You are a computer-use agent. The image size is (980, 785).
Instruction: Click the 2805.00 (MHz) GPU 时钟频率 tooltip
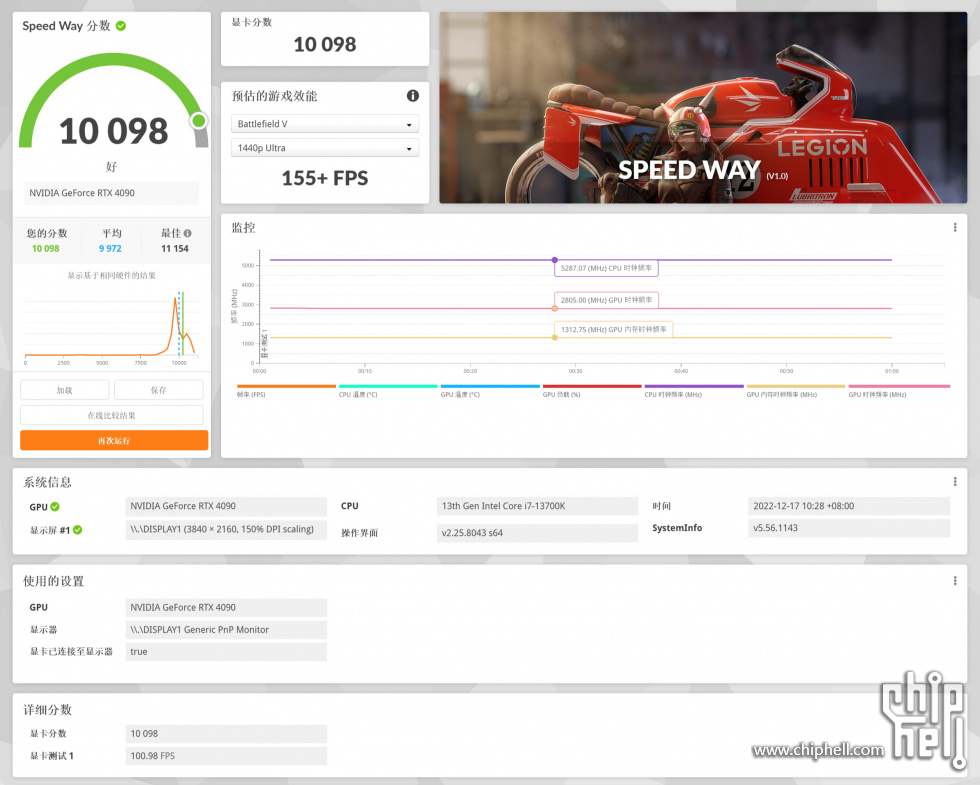point(606,300)
